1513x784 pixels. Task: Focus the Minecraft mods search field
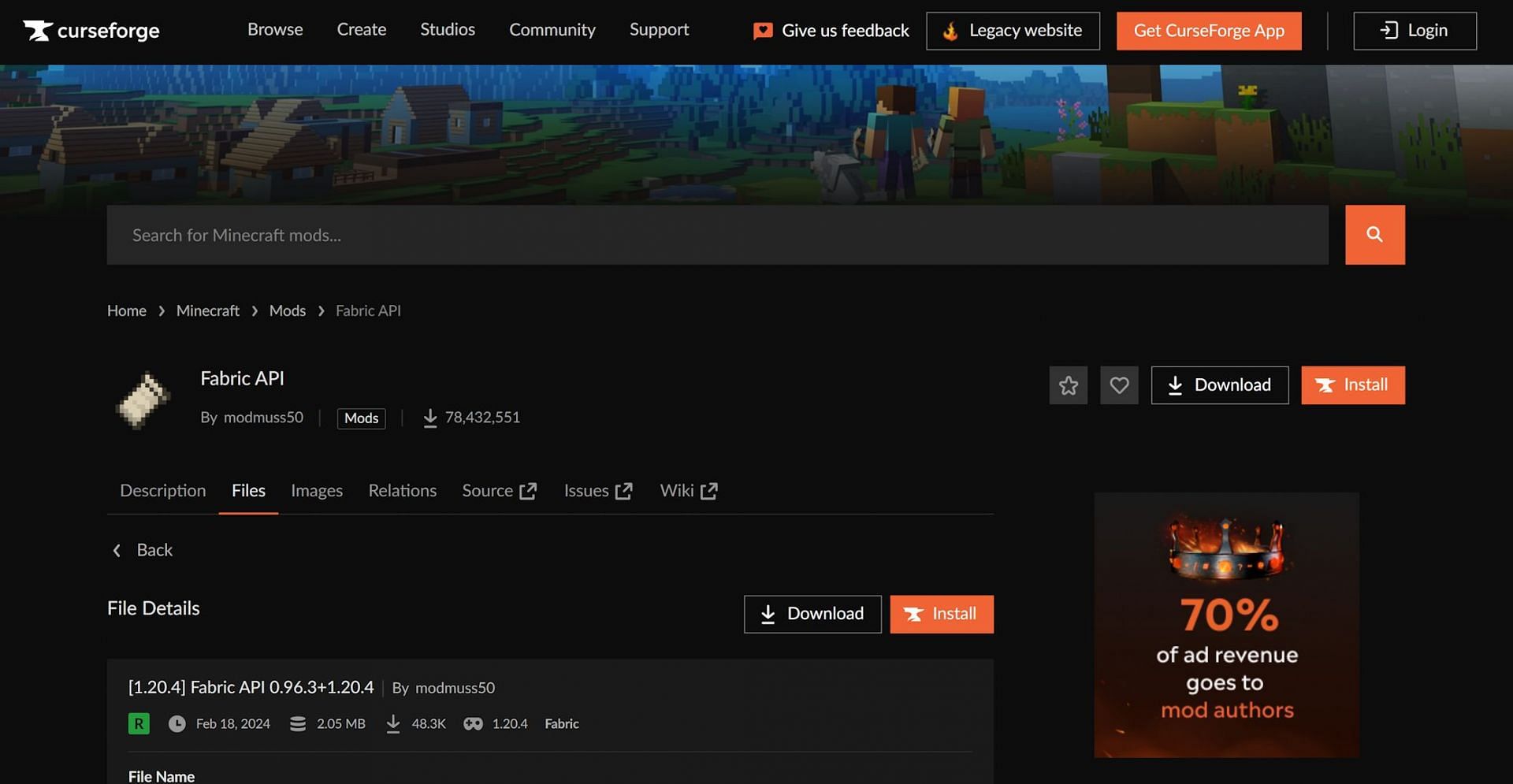[x=717, y=235]
